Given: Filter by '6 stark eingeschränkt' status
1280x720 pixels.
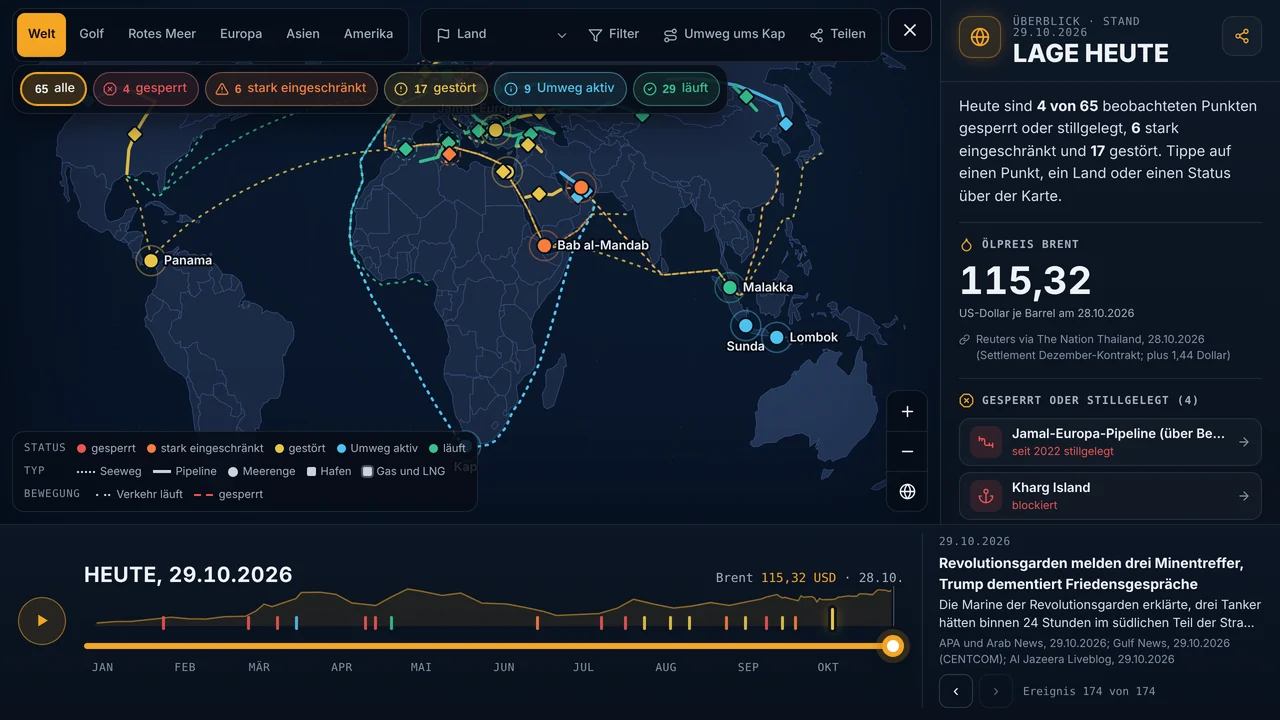Looking at the screenshot, I should 292,89.
